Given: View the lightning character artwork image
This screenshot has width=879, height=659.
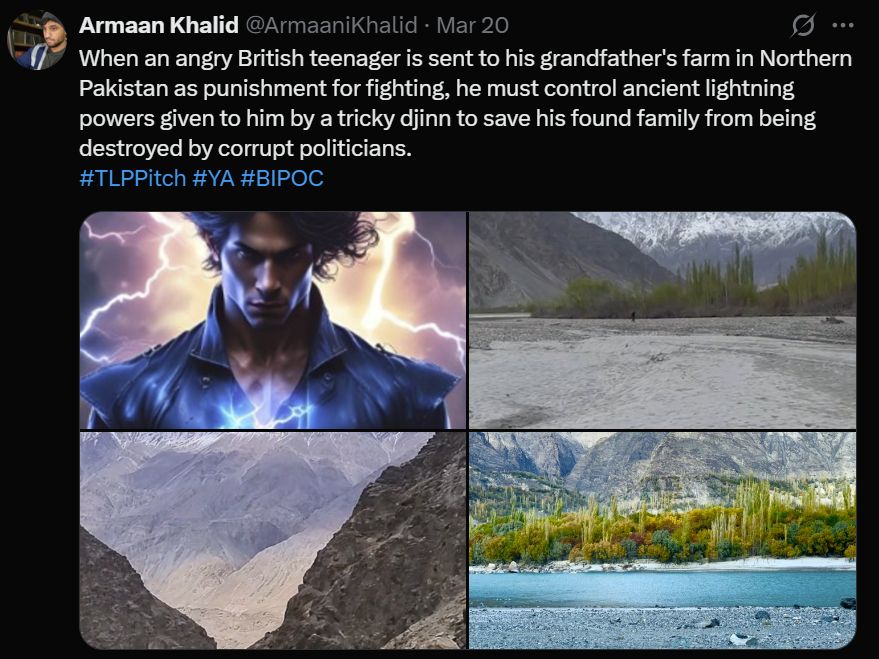Looking at the screenshot, I should coord(272,320).
